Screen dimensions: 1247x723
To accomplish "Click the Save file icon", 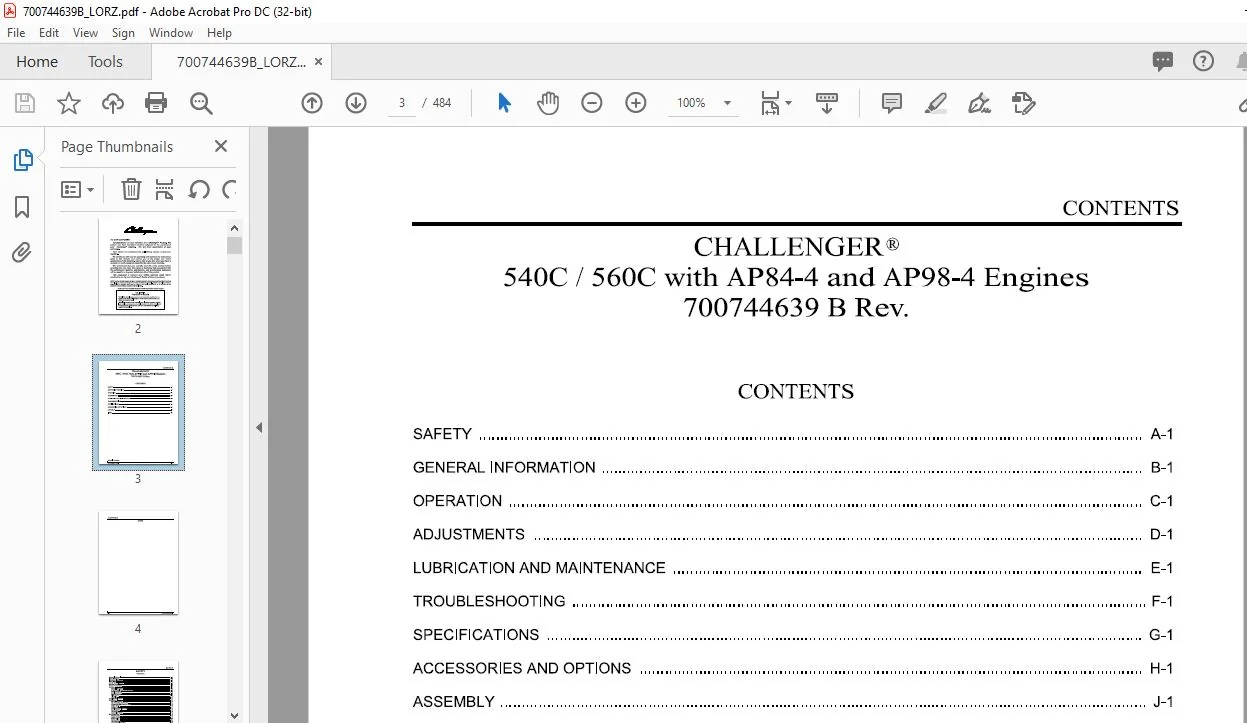I will (25, 103).
